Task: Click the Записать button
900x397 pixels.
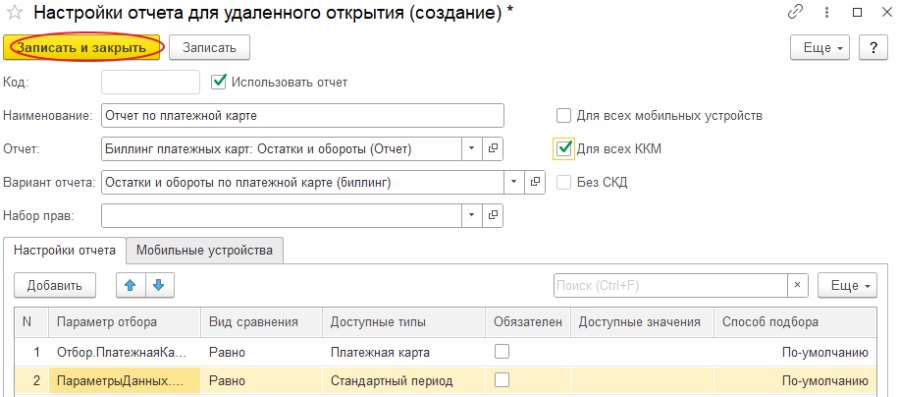Action: (210, 48)
